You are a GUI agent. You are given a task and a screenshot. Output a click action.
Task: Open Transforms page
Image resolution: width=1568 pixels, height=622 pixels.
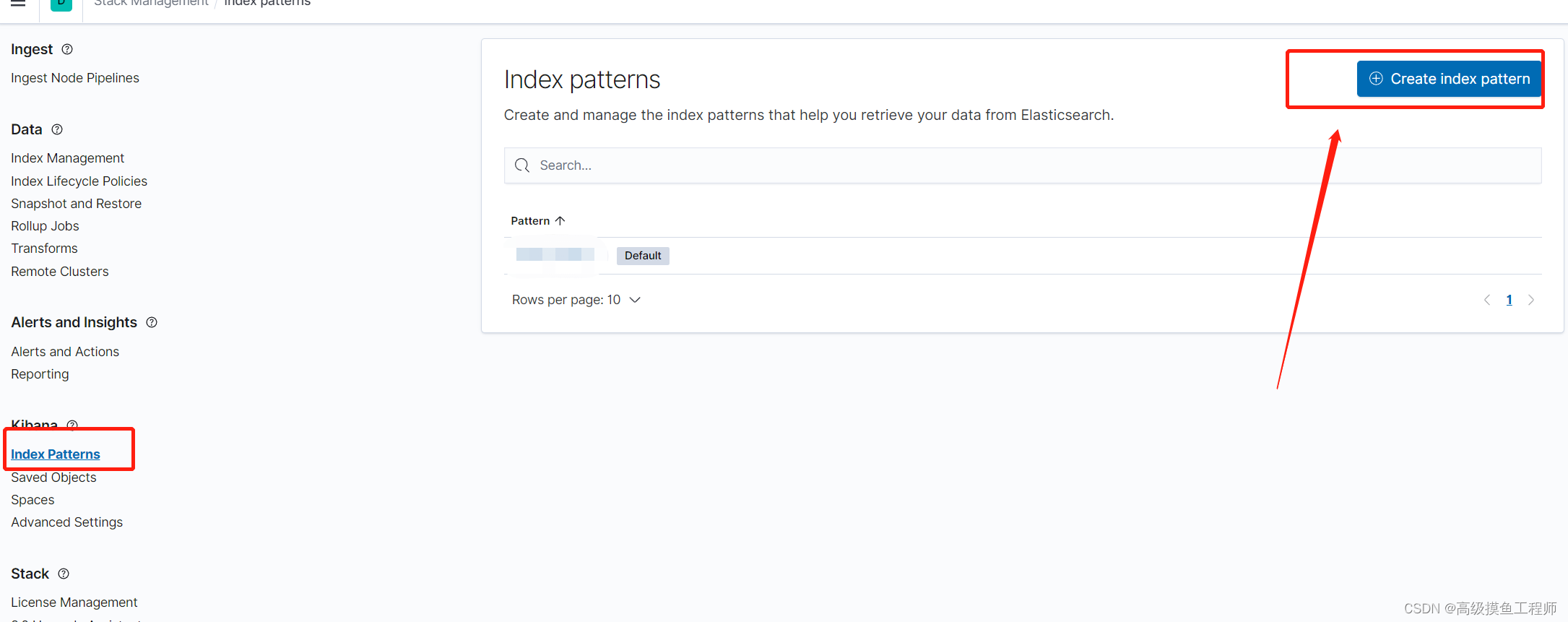point(44,249)
